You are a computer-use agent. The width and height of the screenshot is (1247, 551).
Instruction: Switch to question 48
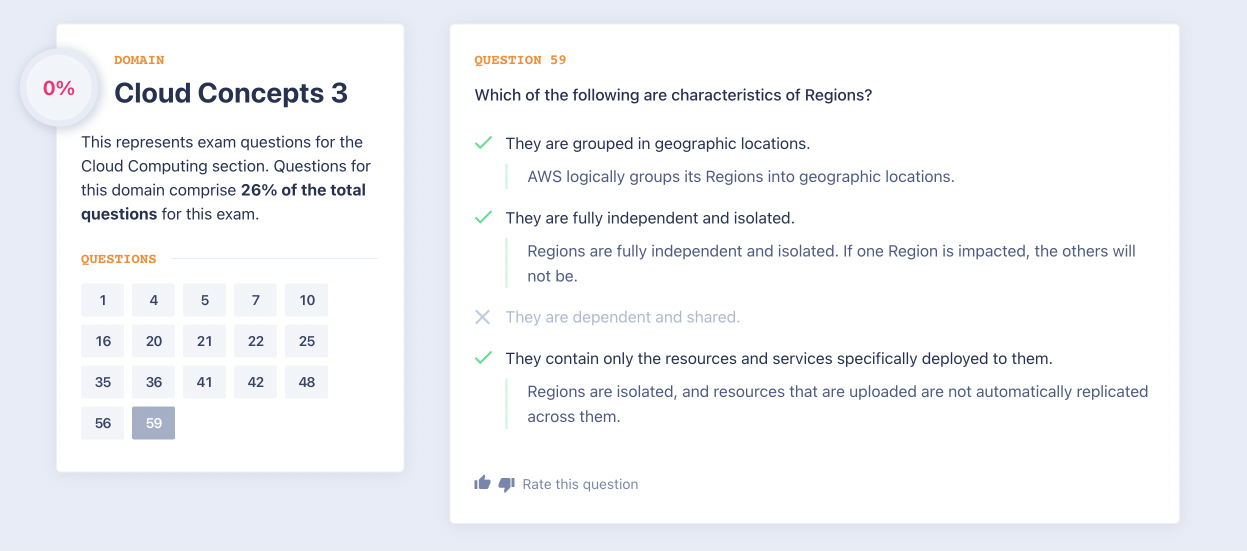pos(307,382)
